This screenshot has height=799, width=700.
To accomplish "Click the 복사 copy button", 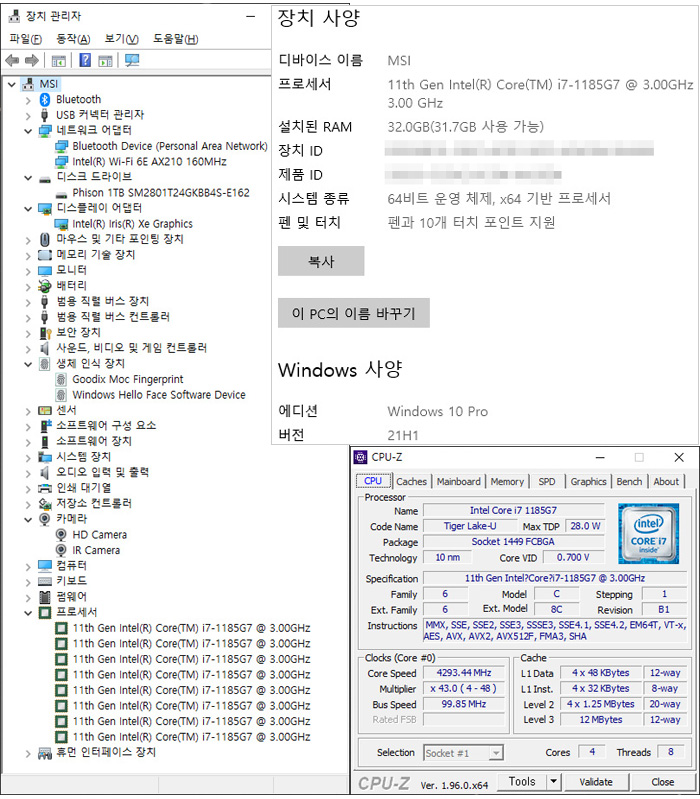I will [x=321, y=261].
